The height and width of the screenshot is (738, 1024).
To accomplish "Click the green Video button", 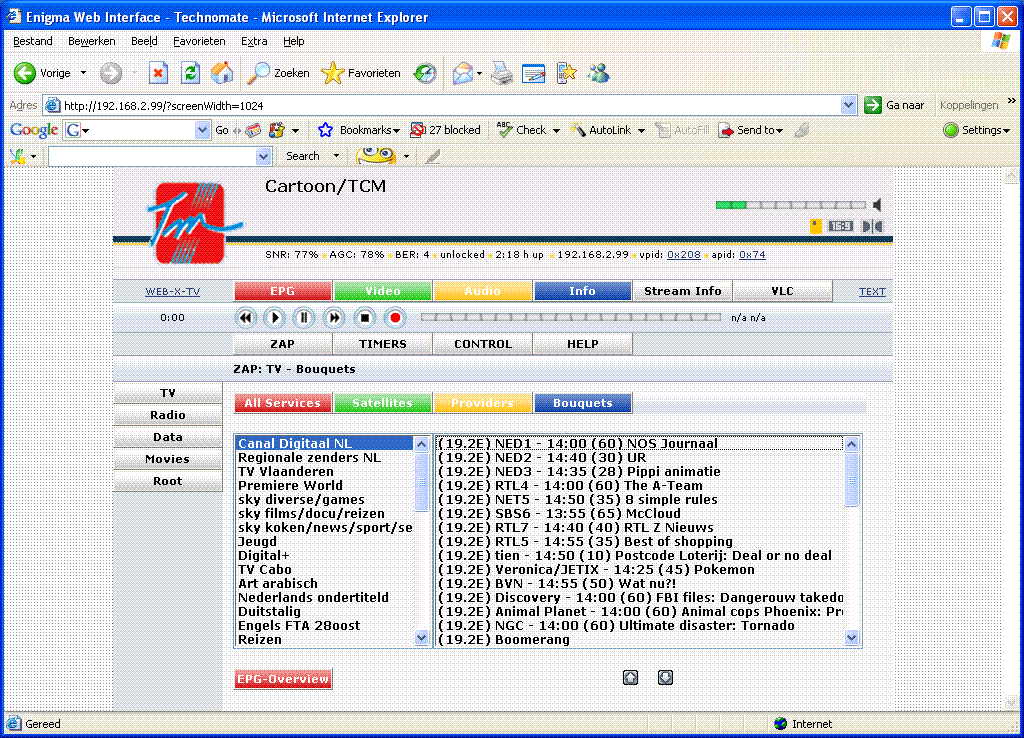I will click(x=383, y=291).
